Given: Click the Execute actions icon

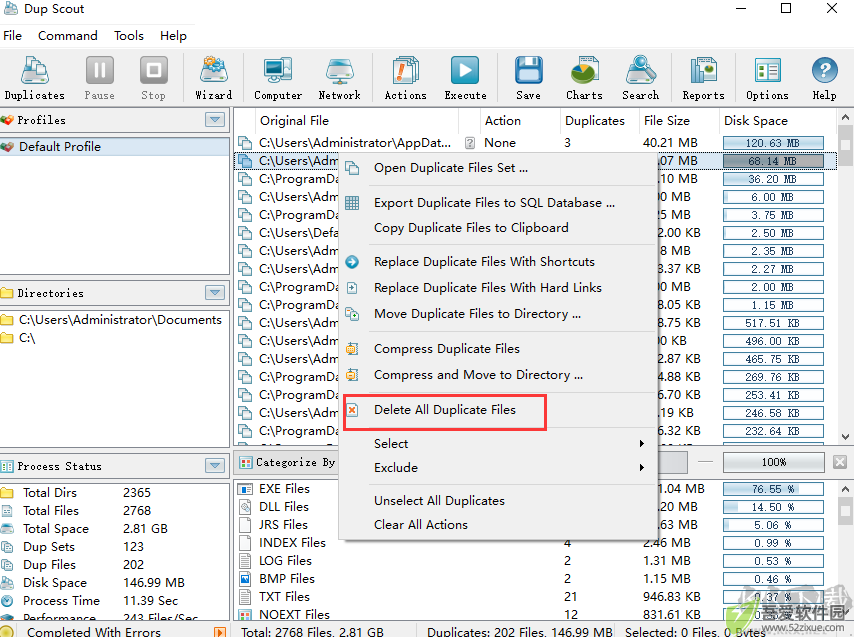Looking at the screenshot, I should (x=465, y=78).
